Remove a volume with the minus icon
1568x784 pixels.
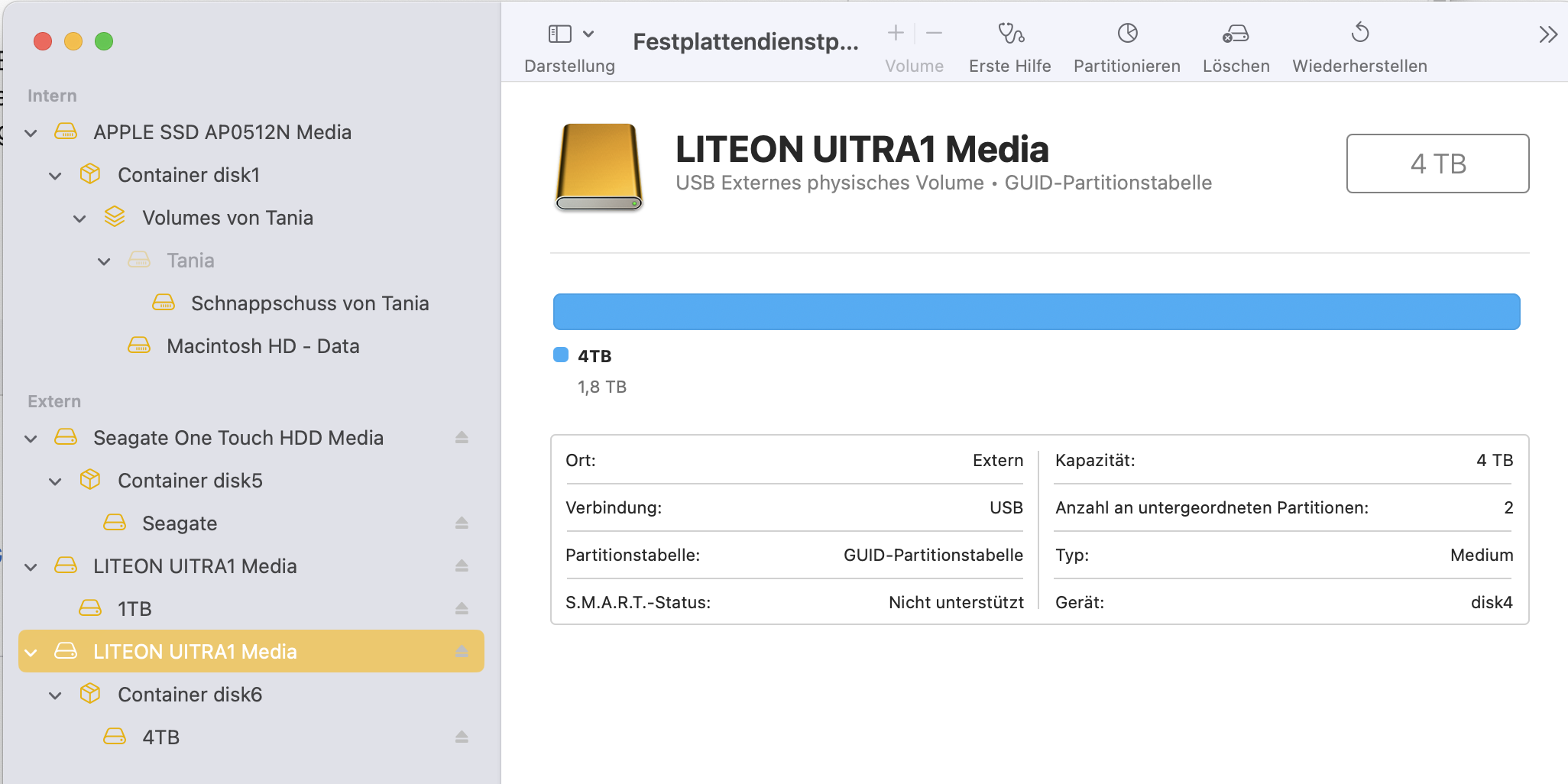coord(934,33)
